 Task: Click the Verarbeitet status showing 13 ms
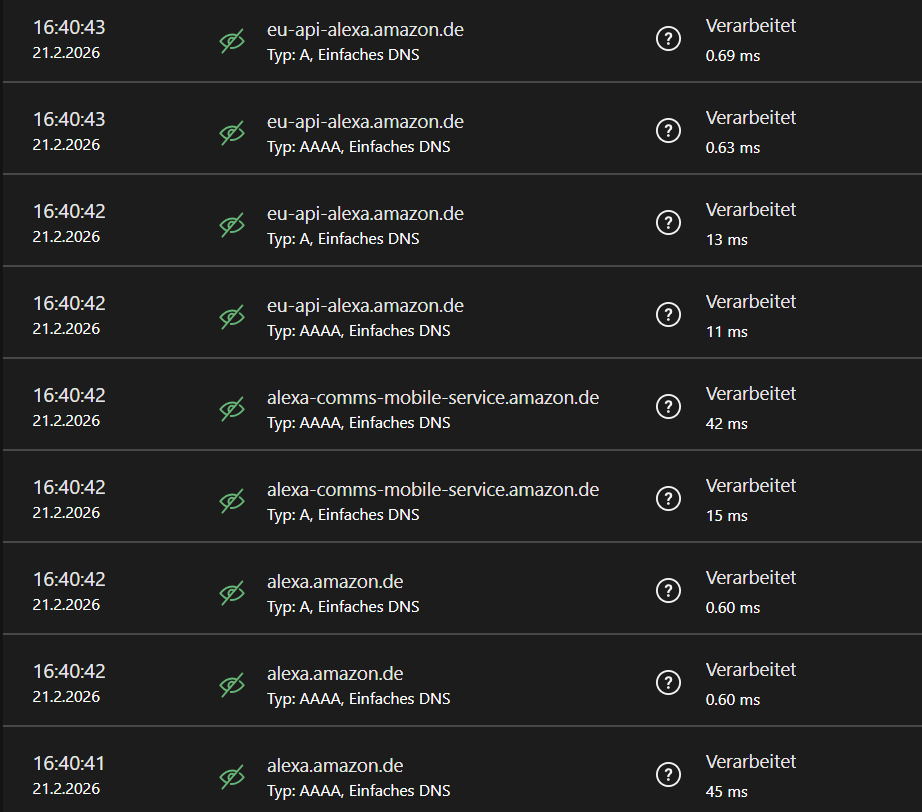tap(750, 210)
